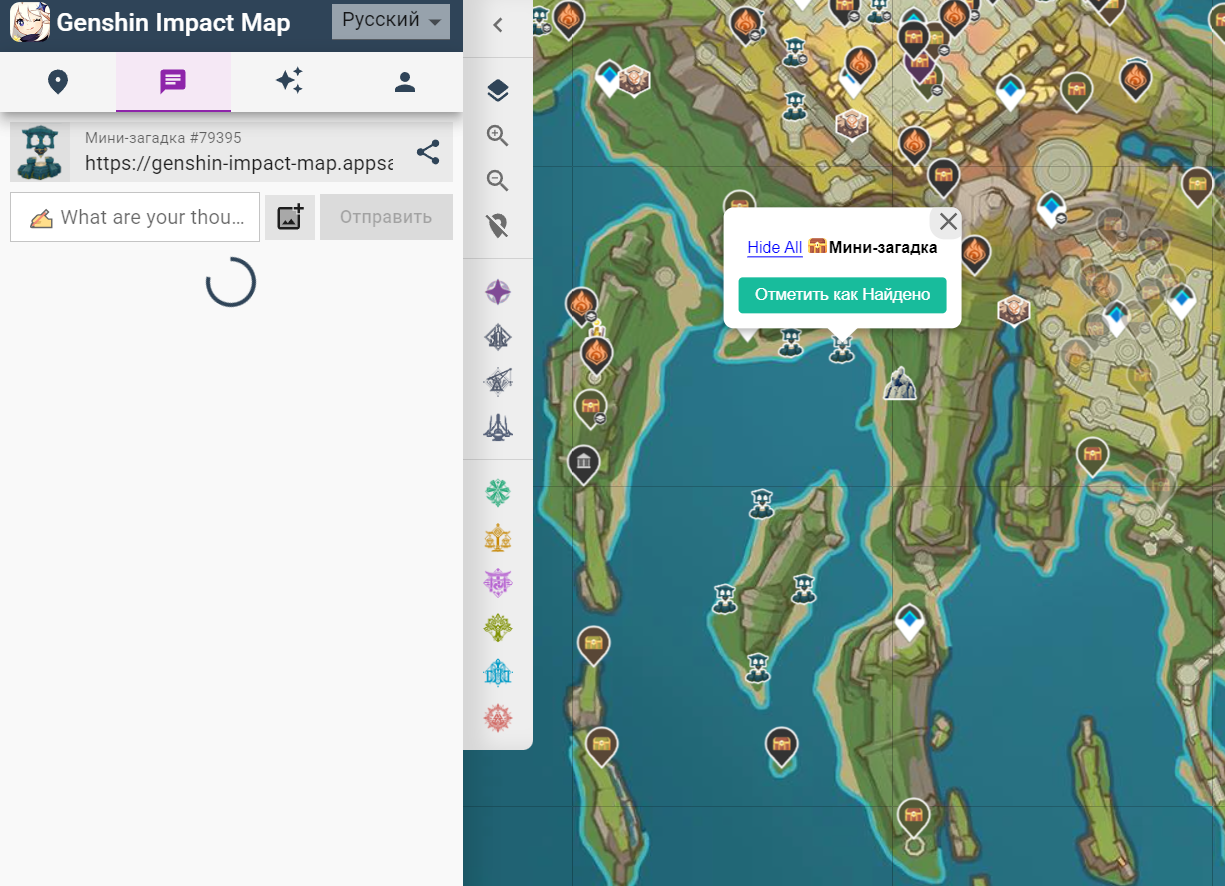1225x886 pixels.
Task: Select the purple four-point star icon
Action: [x=498, y=293]
